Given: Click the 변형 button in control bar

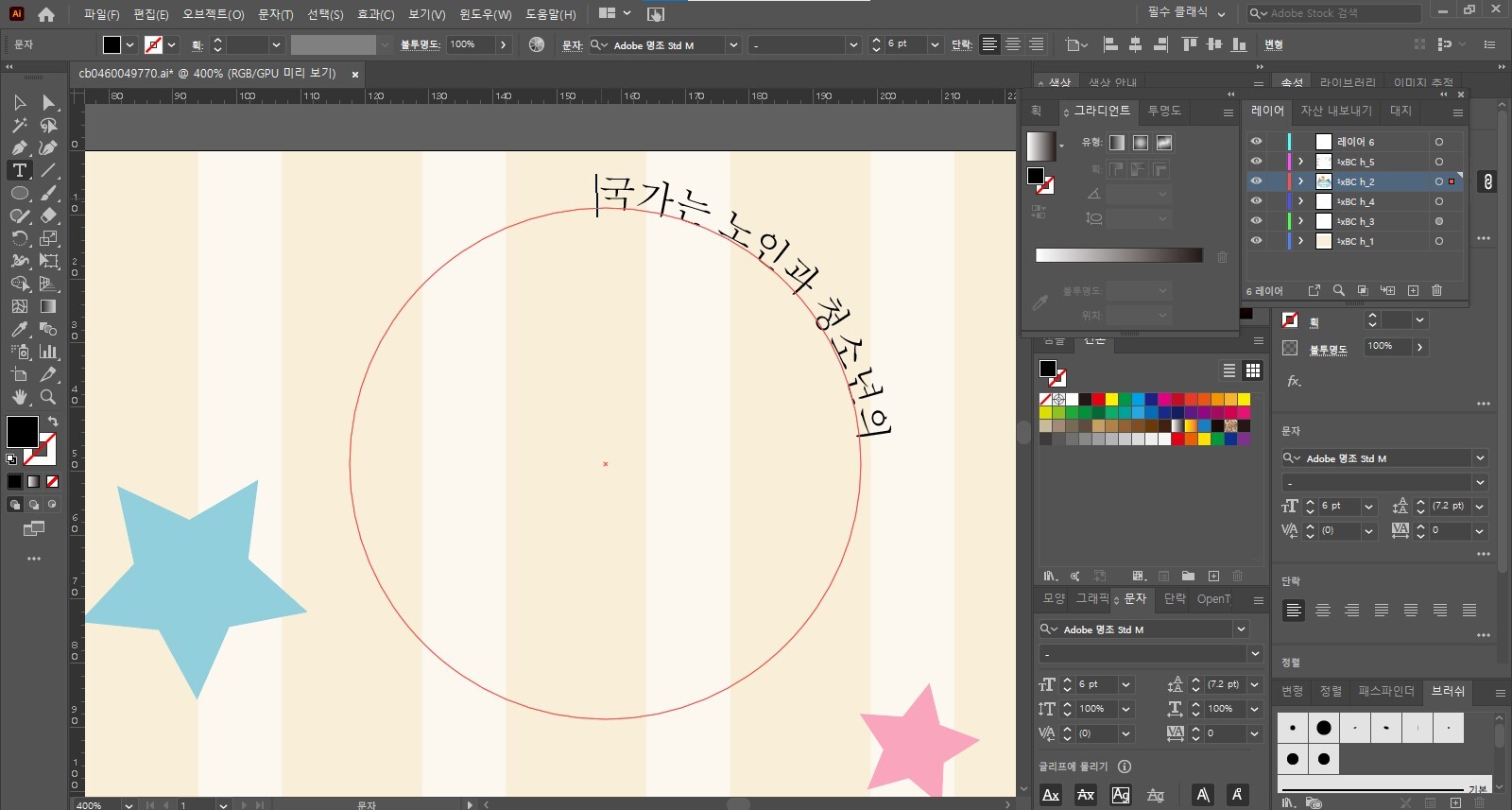Looking at the screenshot, I should point(1274,44).
